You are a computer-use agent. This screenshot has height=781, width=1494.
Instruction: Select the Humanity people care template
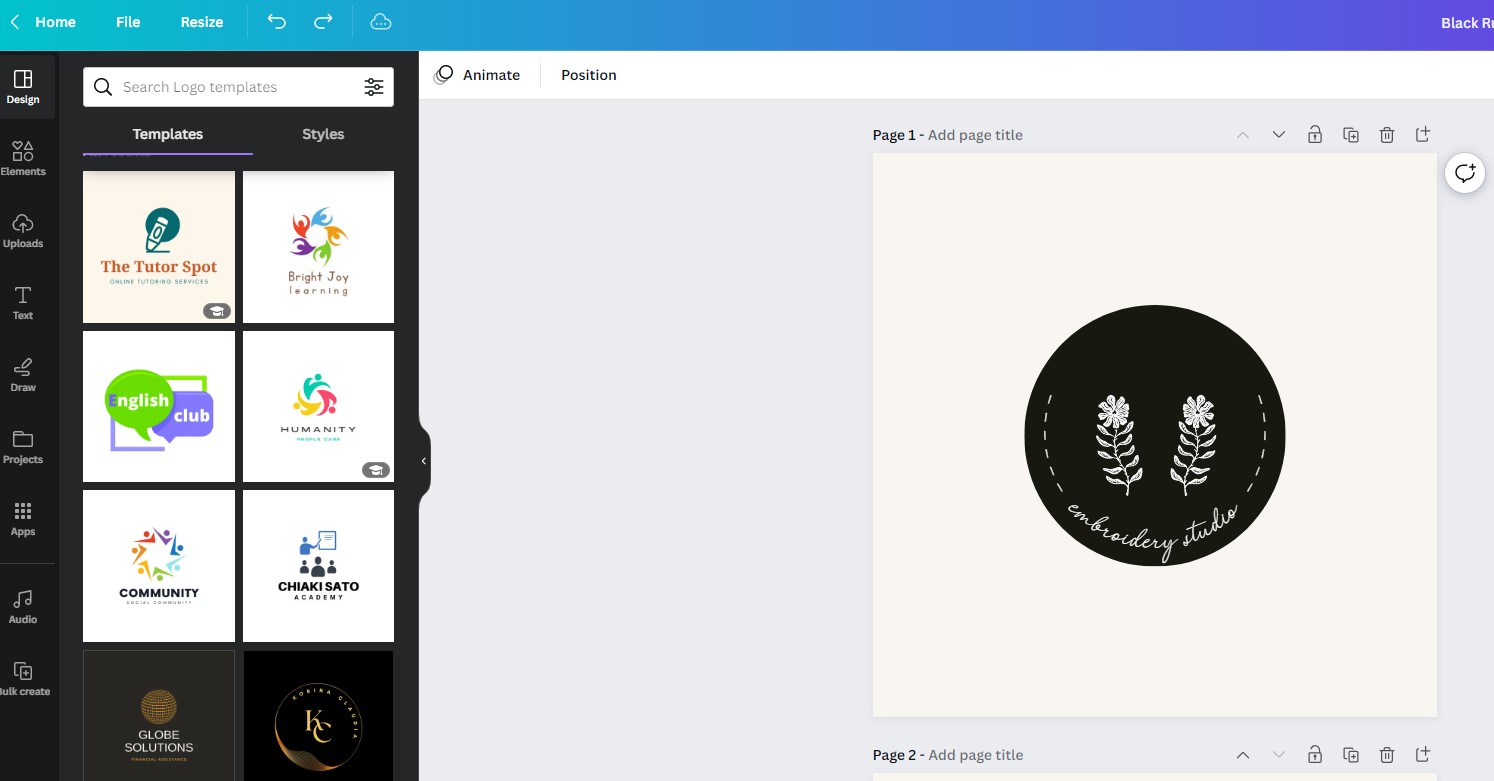pos(318,406)
